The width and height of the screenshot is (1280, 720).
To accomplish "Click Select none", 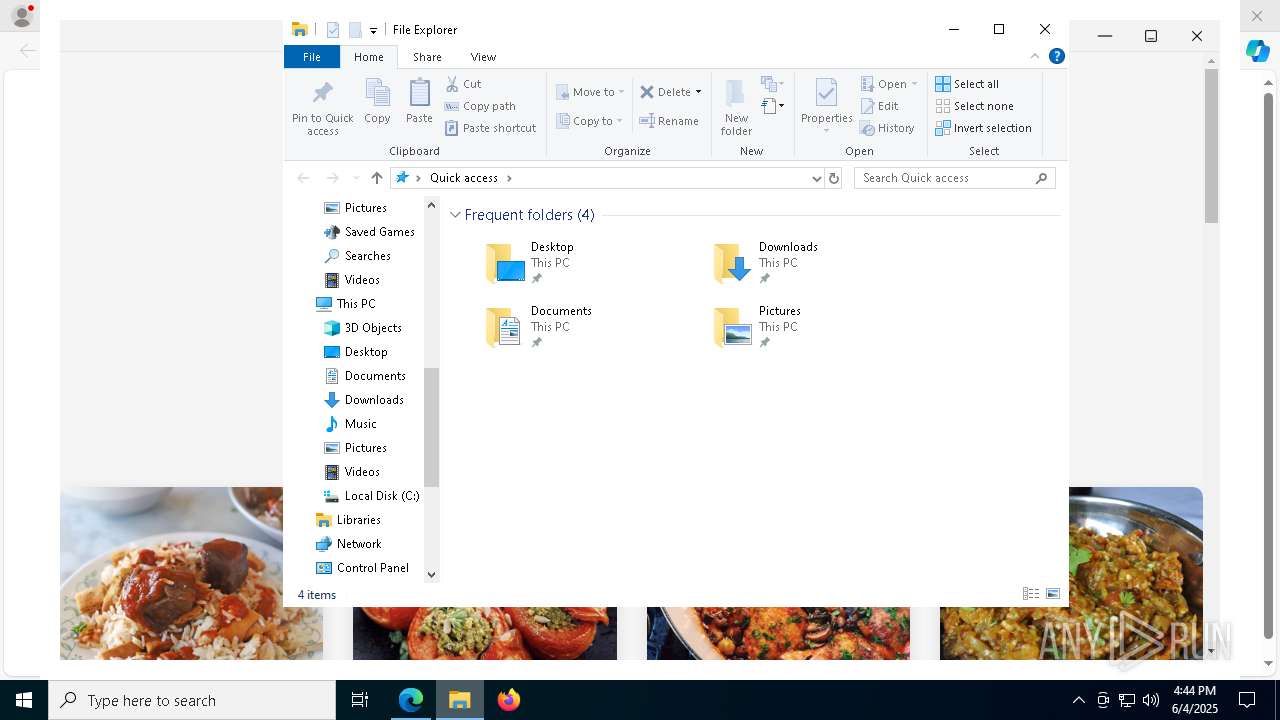I will click(974, 106).
